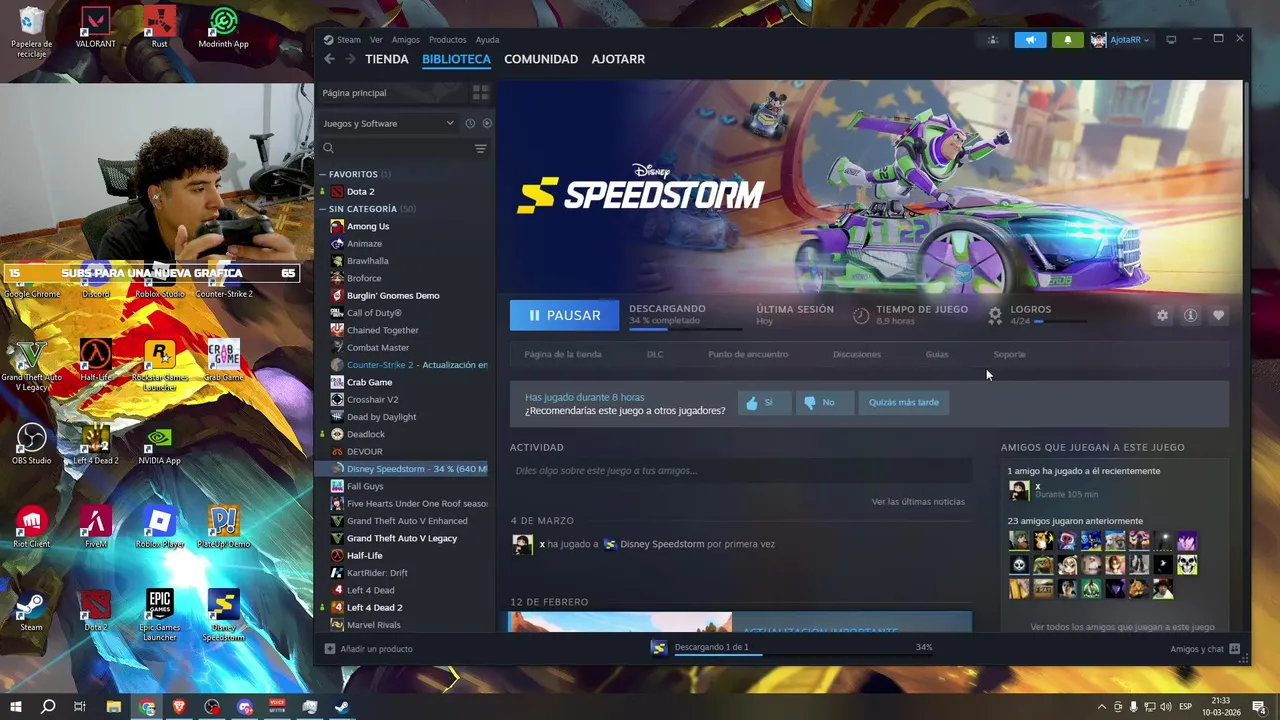The width and height of the screenshot is (1280, 720).
Task: Open Disney Speedstorm game settings gear
Action: point(1162,315)
